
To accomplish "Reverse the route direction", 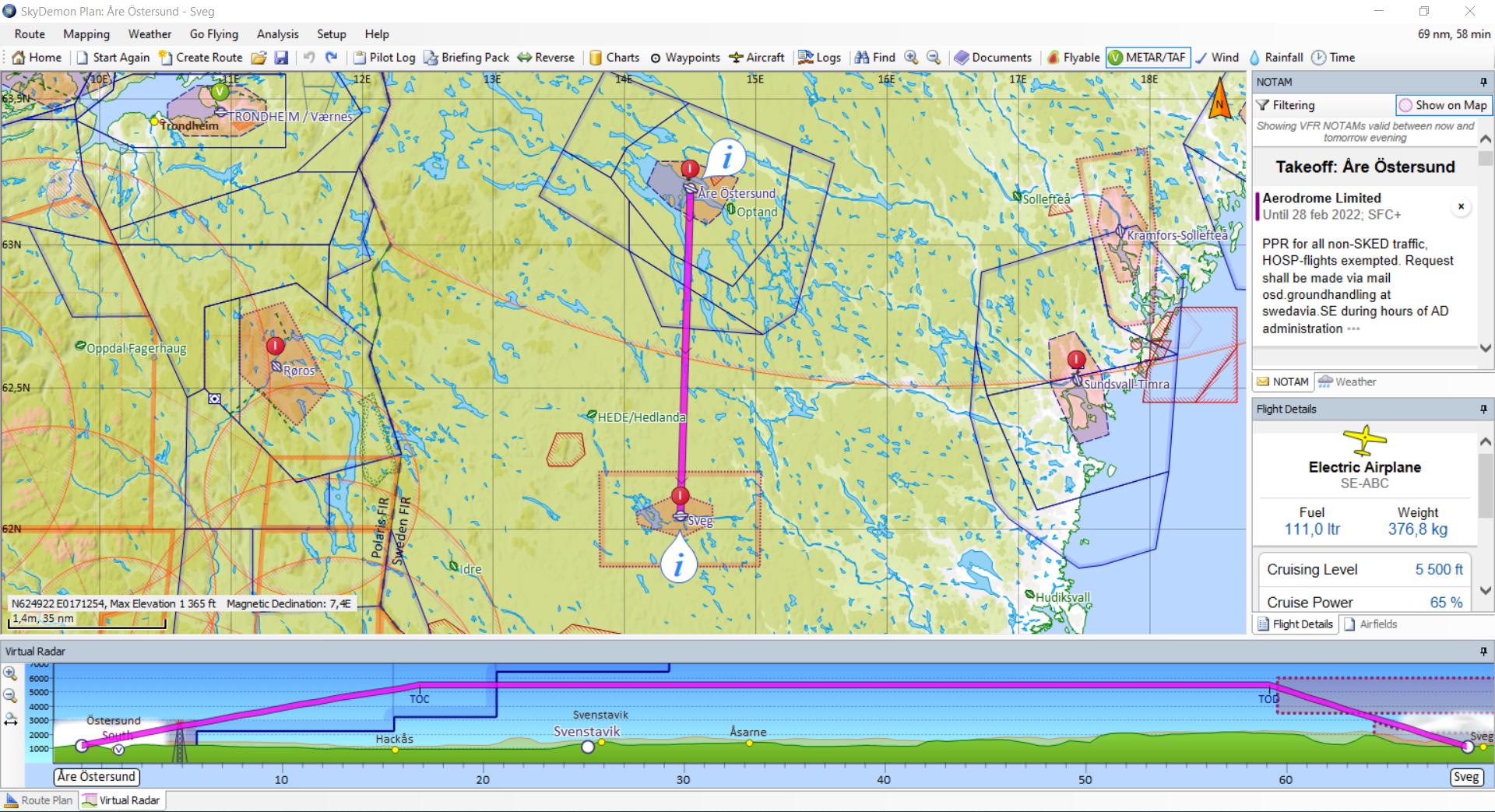I will tap(546, 58).
